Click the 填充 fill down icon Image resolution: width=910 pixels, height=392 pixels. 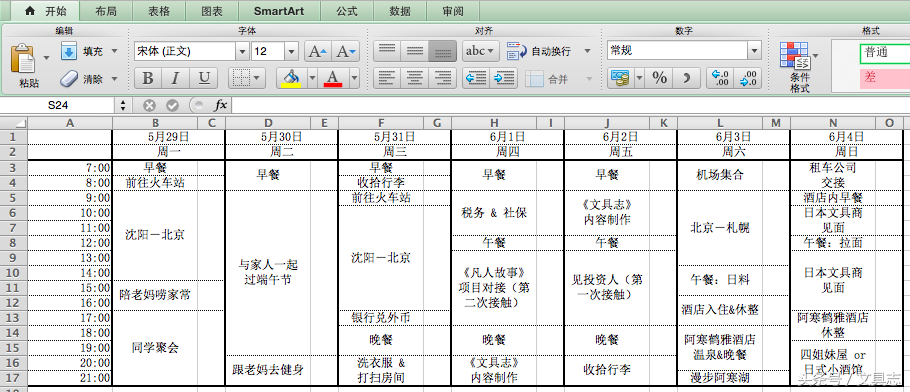68,51
